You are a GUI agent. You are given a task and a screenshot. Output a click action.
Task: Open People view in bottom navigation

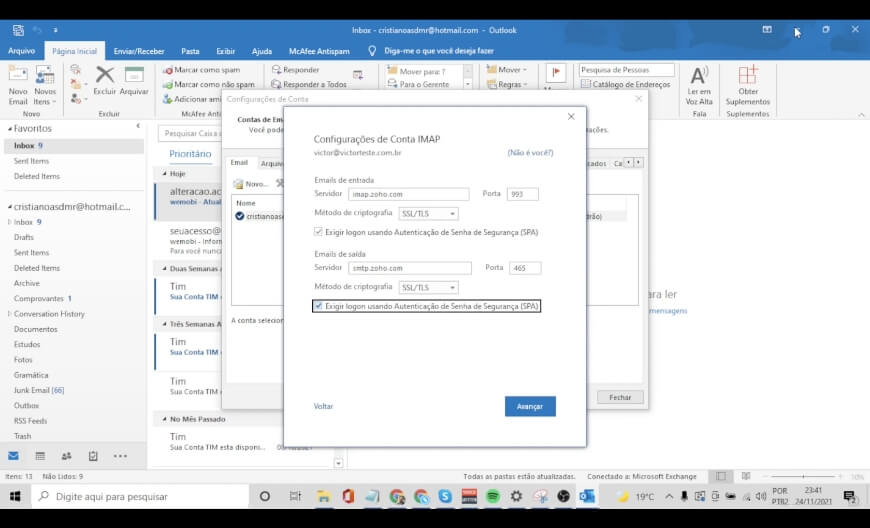pyautogui.click(x=67, y=456)
